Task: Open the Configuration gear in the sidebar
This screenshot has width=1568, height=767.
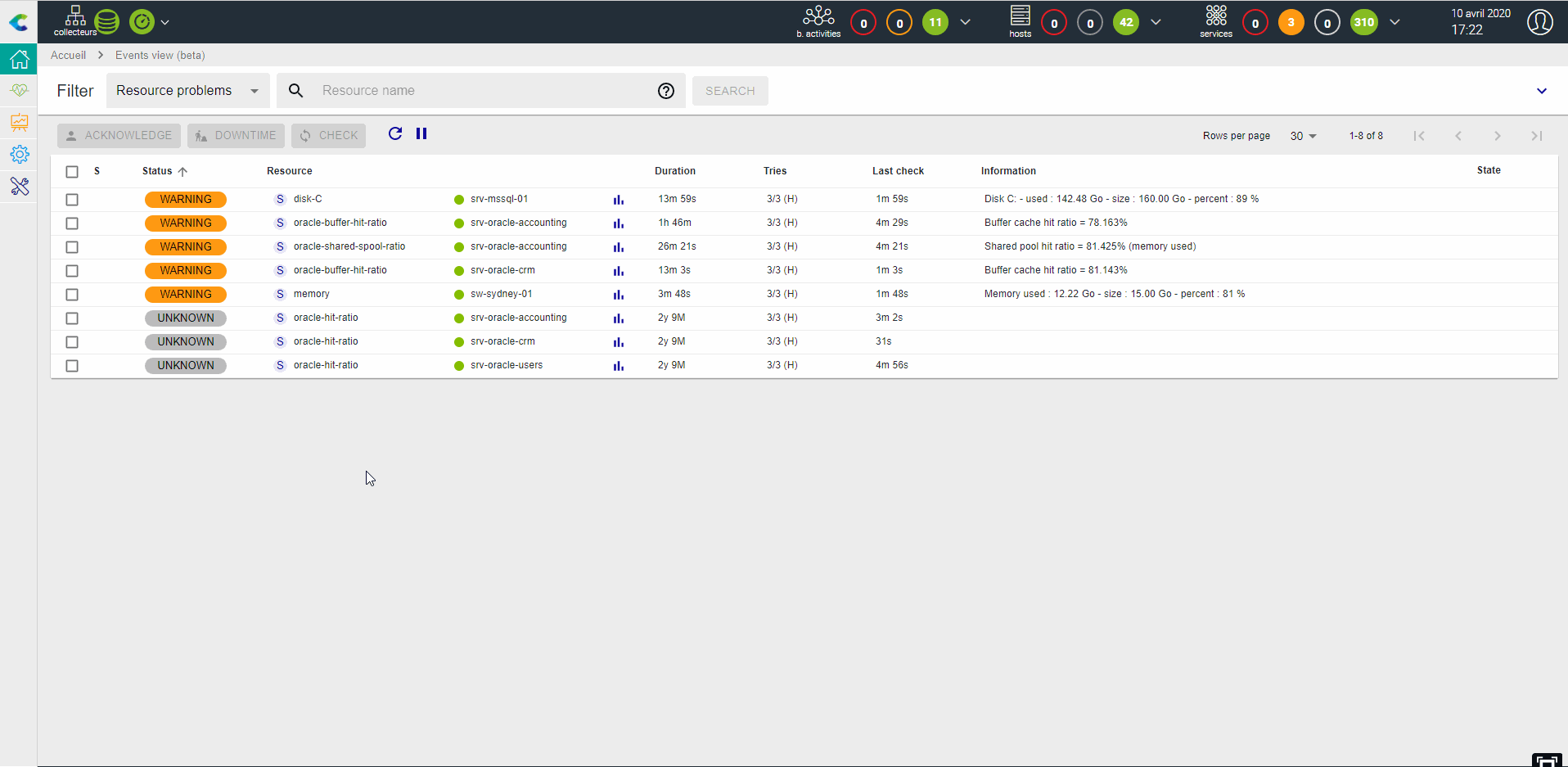Action: (19, 154)
